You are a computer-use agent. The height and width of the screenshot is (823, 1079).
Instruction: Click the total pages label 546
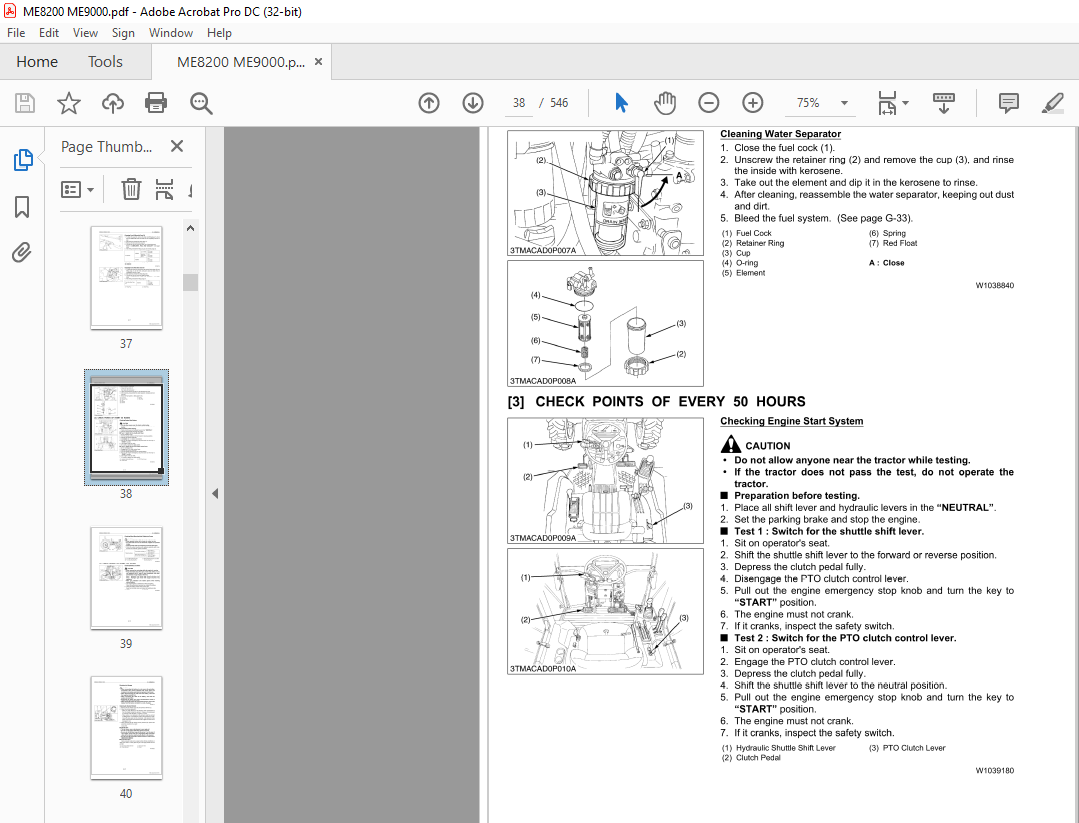[559, 103]
